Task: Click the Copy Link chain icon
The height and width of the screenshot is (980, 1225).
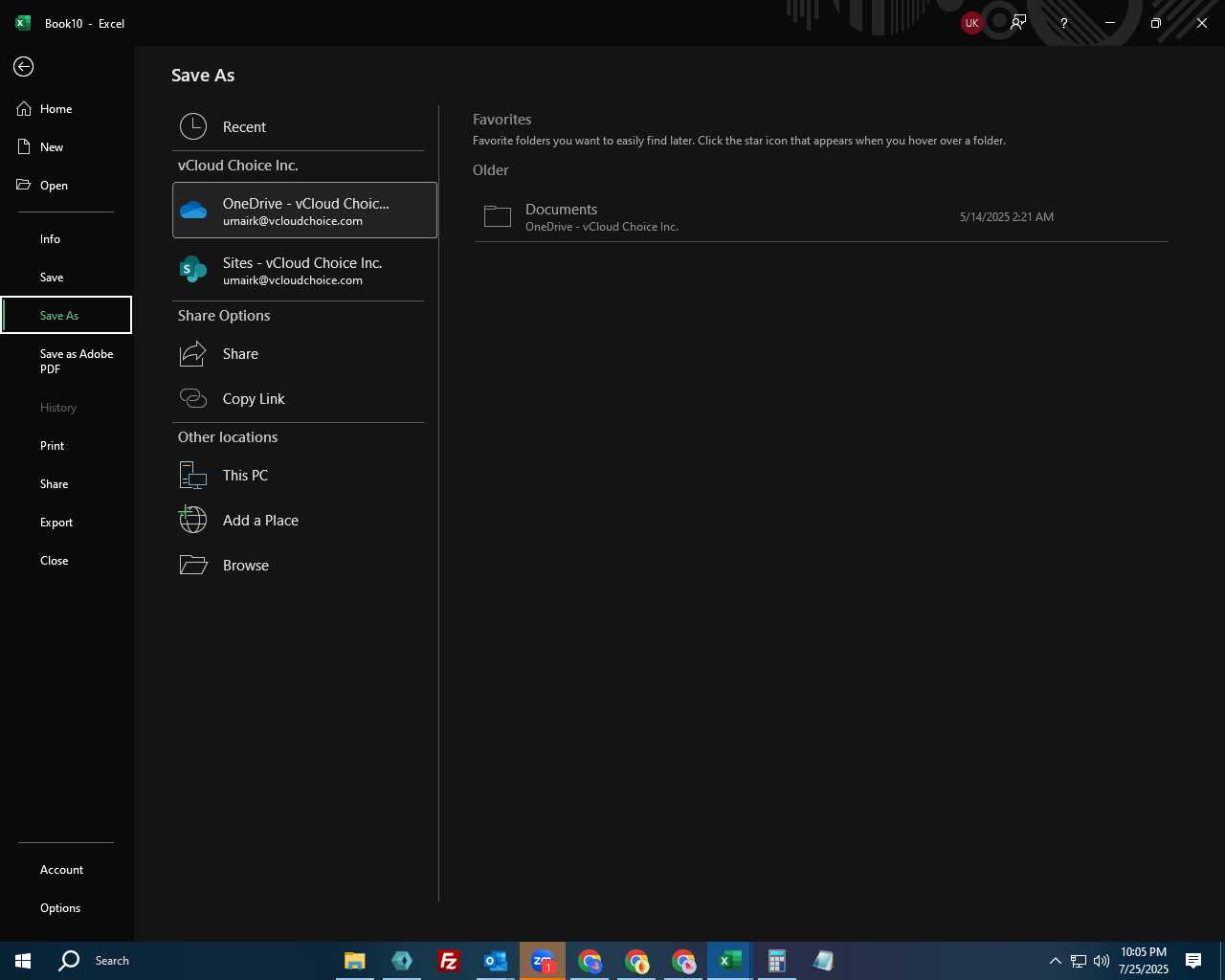Action: [x=193, y=399]
